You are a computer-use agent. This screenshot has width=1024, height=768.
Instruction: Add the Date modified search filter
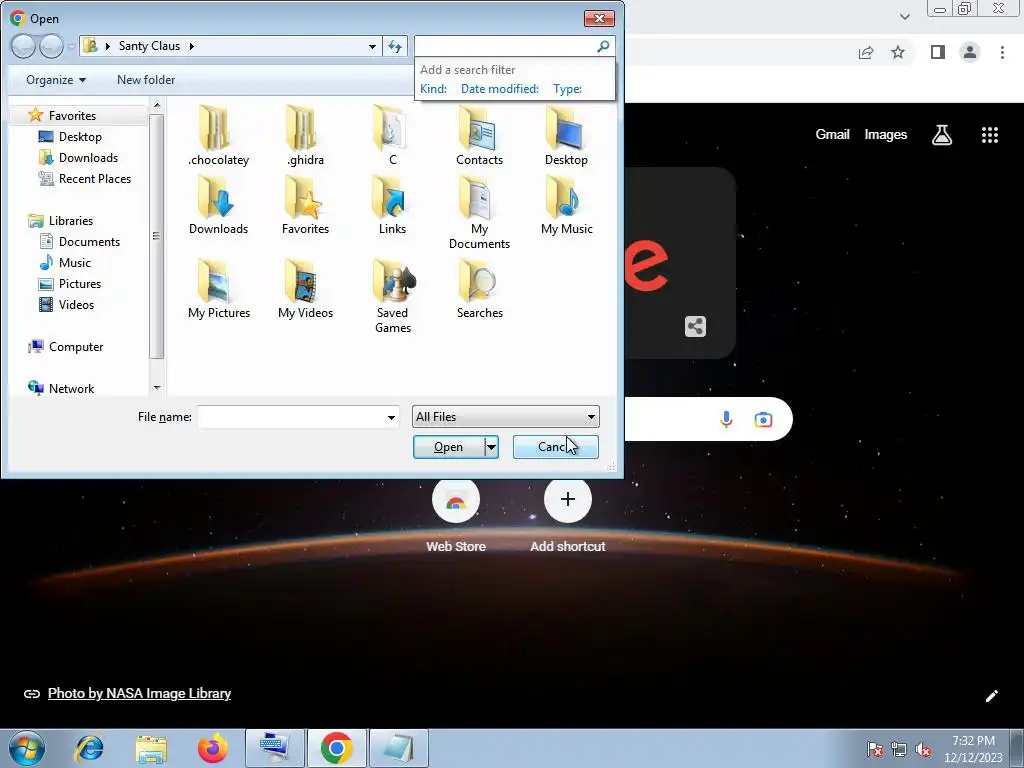500,89
